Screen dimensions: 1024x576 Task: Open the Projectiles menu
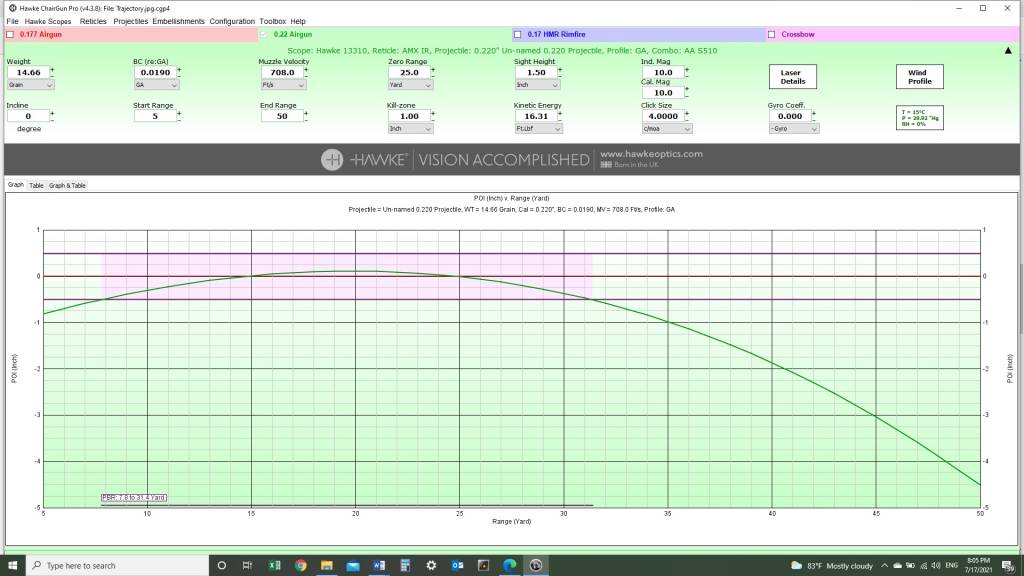click(130, 22)
